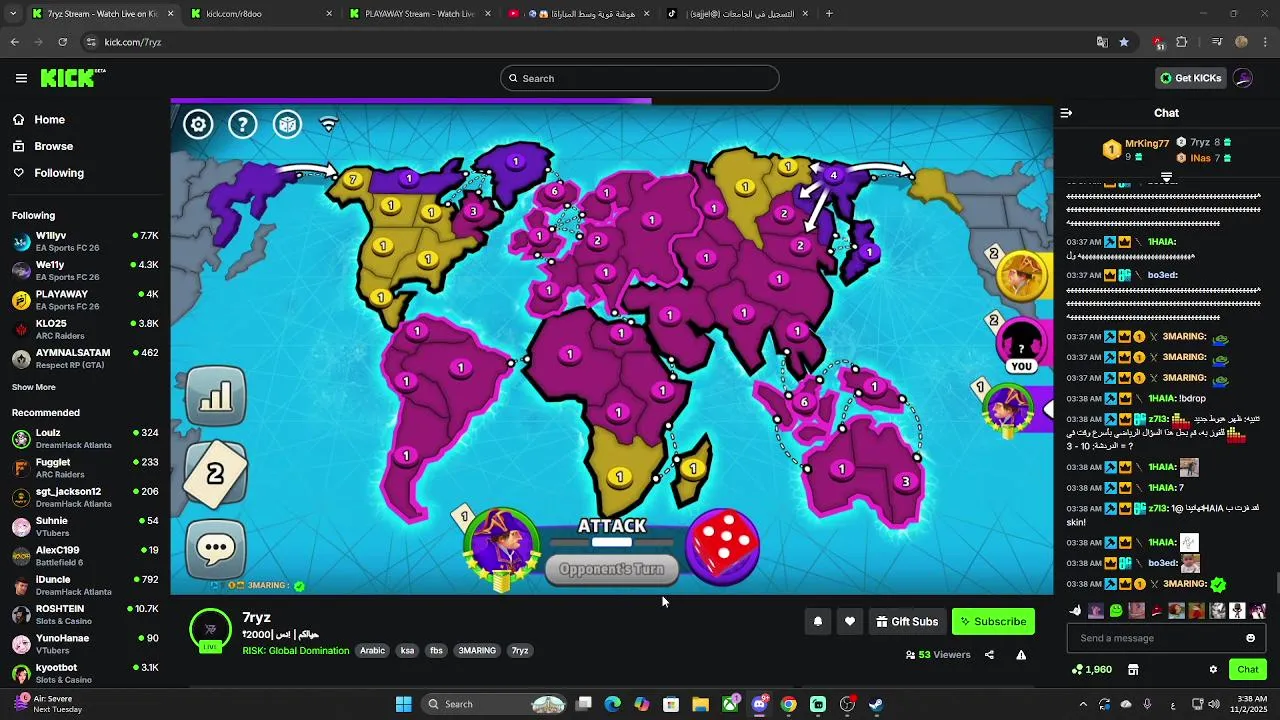1280x720 pixels.
Task: Collapse the chat panel arrow icon
Action: tap(1066, 113)
